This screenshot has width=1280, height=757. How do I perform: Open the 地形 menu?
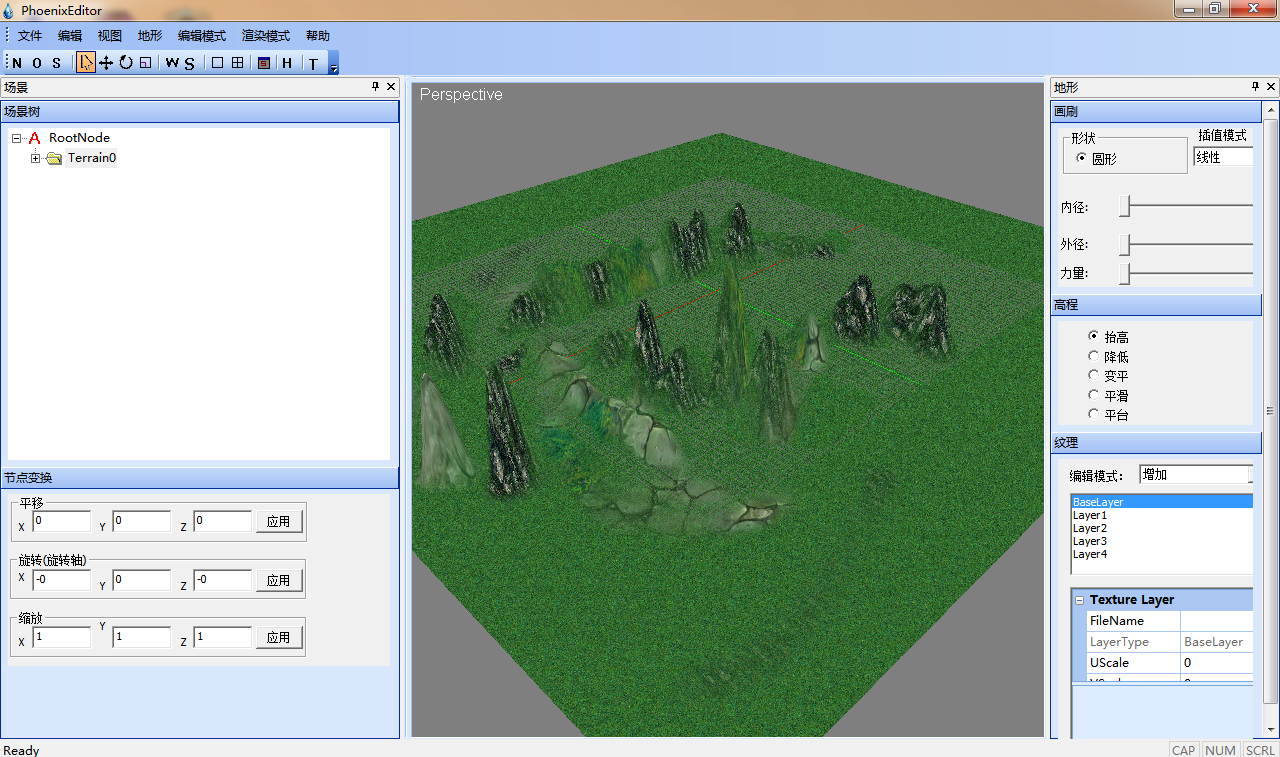click(150, 35)
